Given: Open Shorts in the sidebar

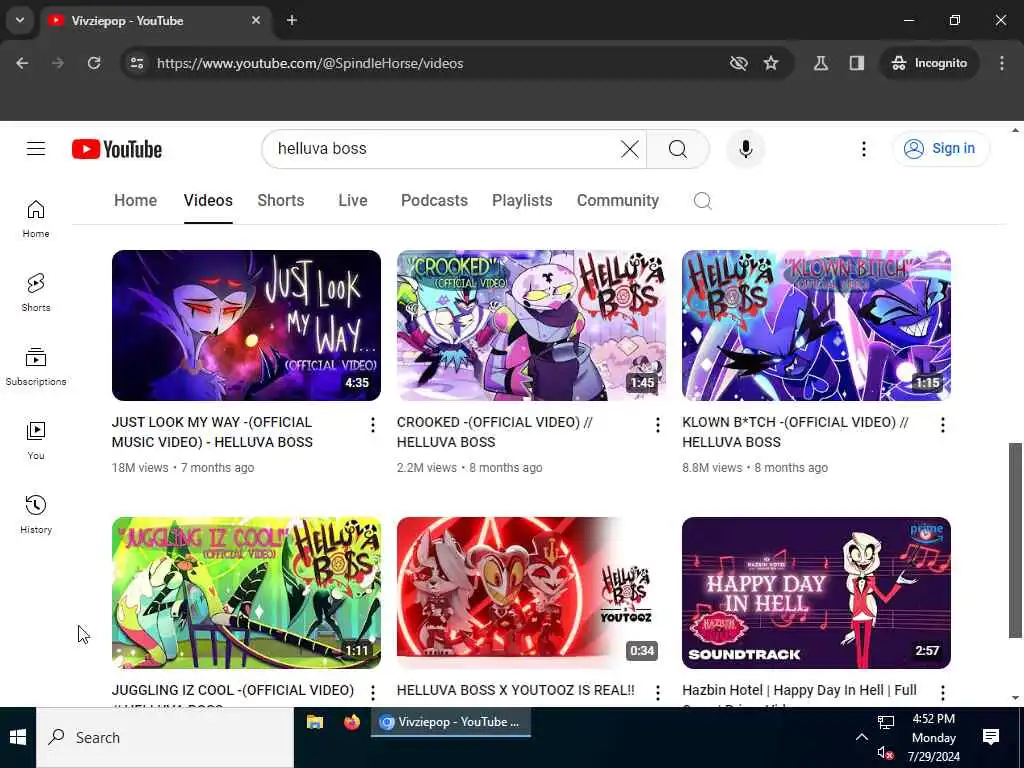Looking at the screenshot, I should tap(36, 293).
